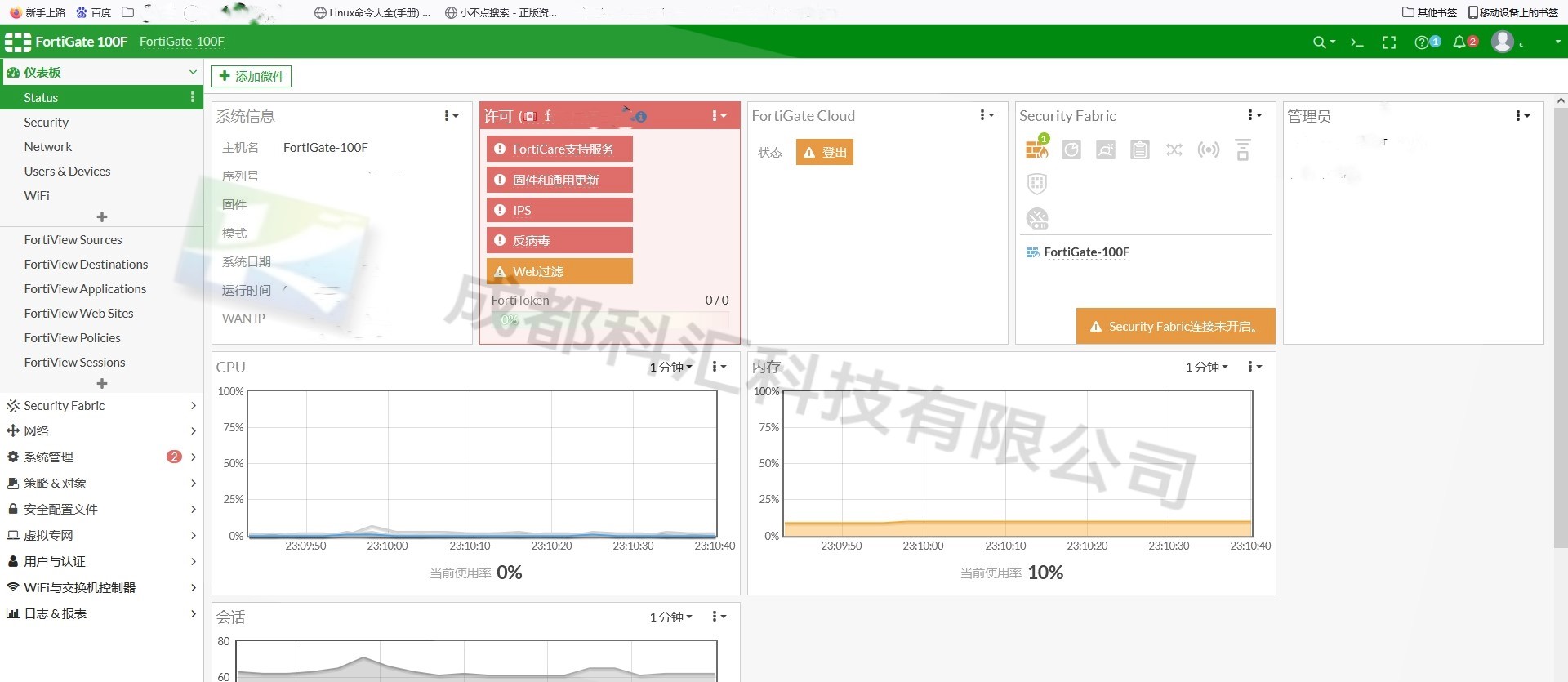Click the FortiGate logo icon
The width and height of the screenshot is (1568, 682).
coord(18,42)
